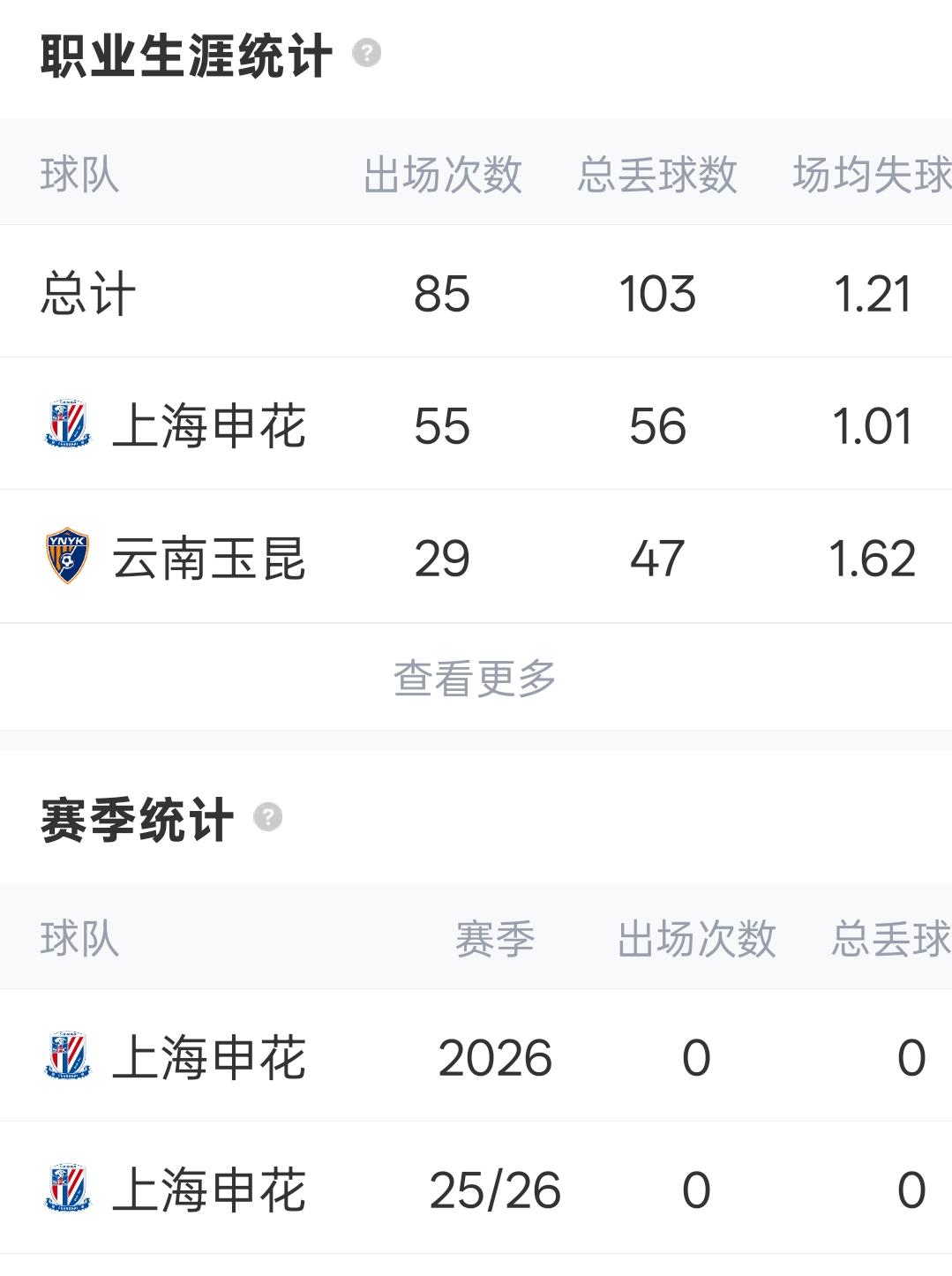Click the 赛季 column header
The image size is (952, 1276).
[495, 938]
